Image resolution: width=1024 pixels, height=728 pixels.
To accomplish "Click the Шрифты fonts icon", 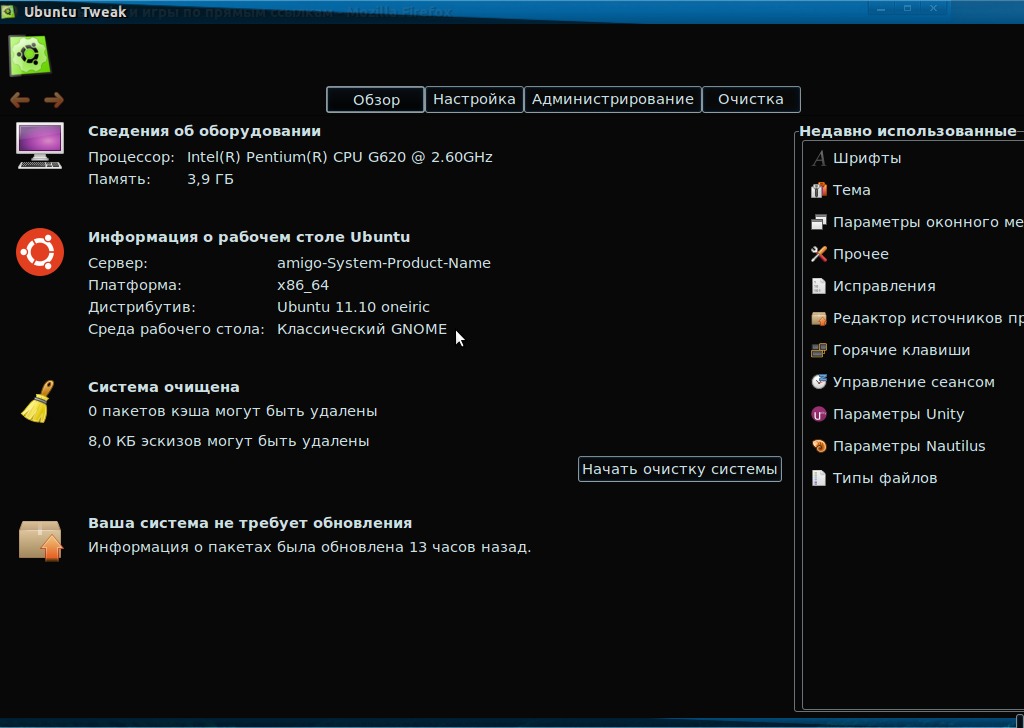I will (818, 158).
